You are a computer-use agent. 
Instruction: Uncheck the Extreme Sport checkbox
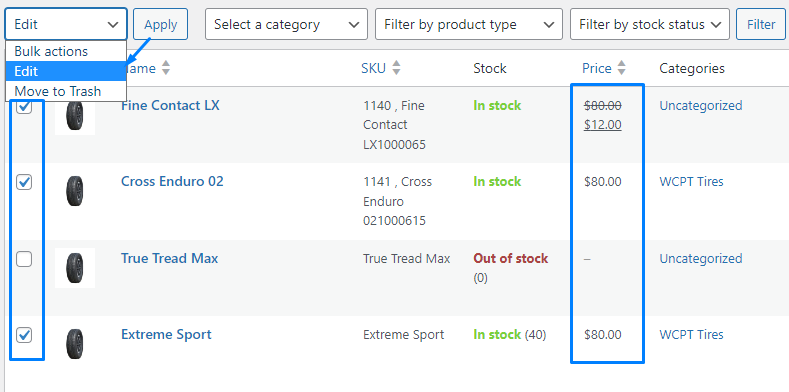click(x=24, y=335)
